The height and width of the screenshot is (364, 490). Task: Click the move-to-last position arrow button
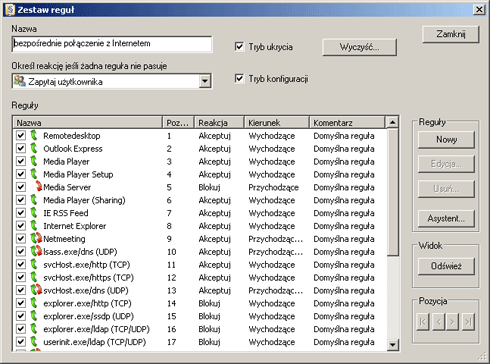click(x=468, y=321)
